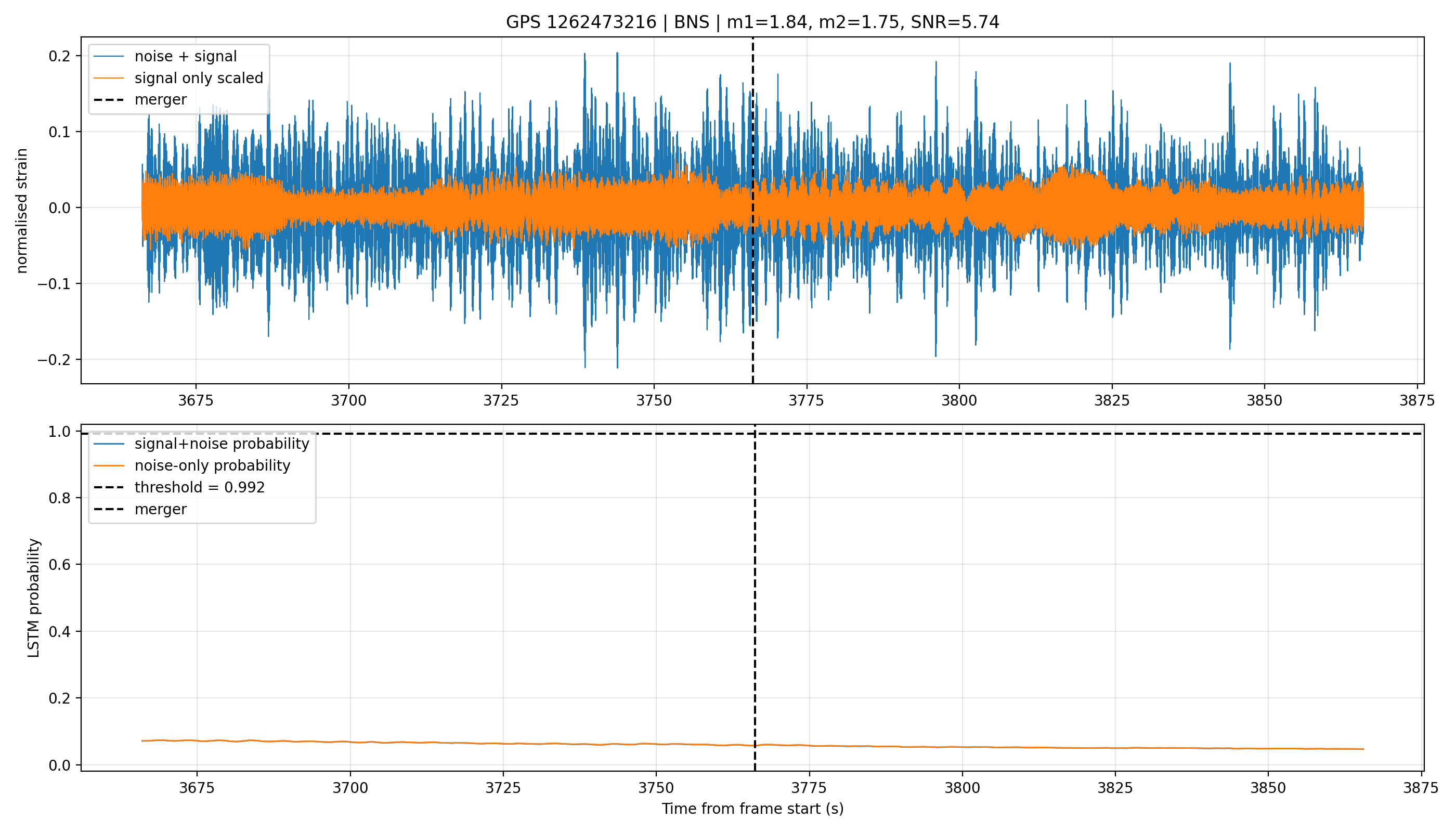
Task: Click the horizontal dashed threshold line
Action: click(x=1029, y=434)
